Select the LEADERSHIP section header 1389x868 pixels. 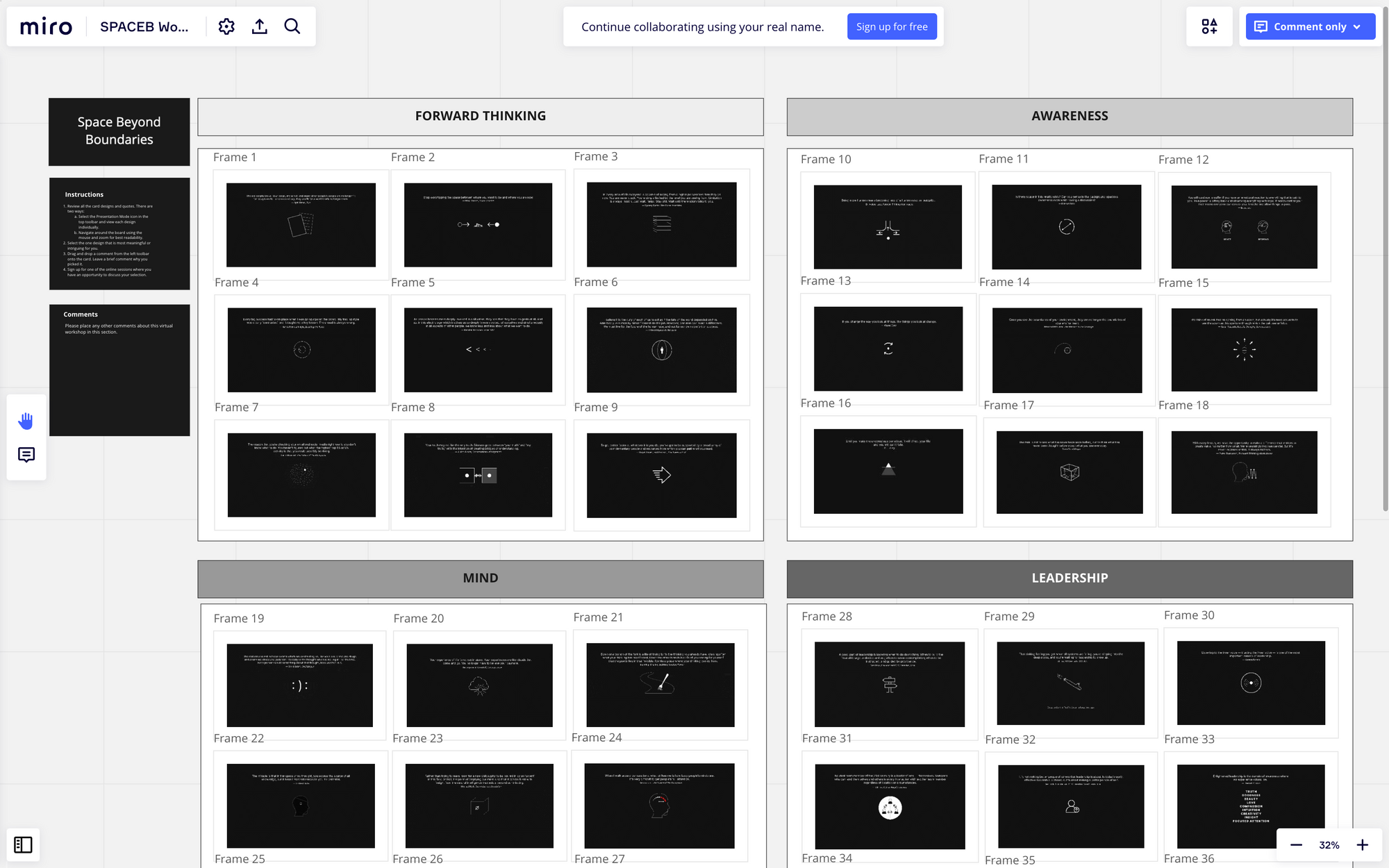pyautogui.click(x=1070, y=578)
